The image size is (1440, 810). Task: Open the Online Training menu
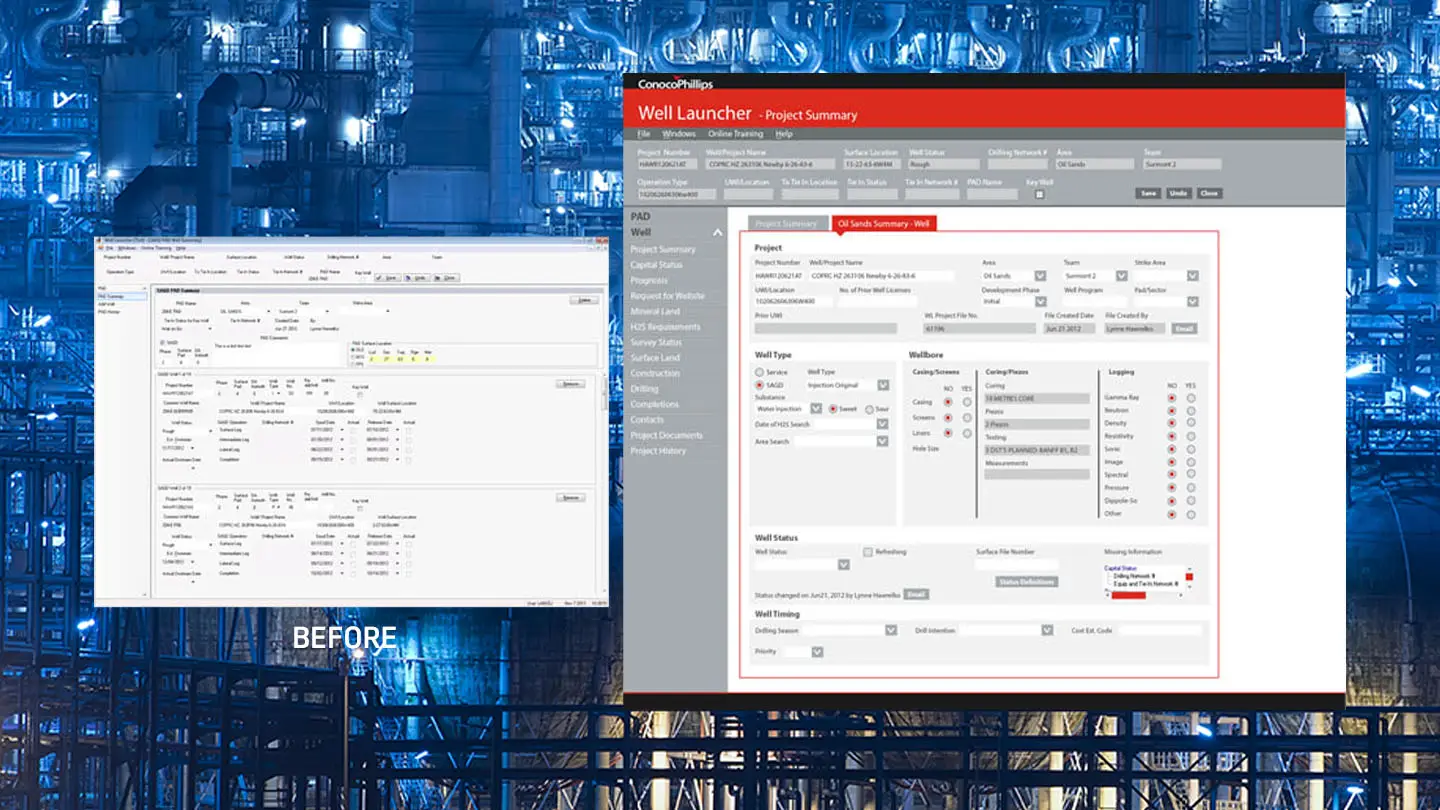(x=735, y=134)
